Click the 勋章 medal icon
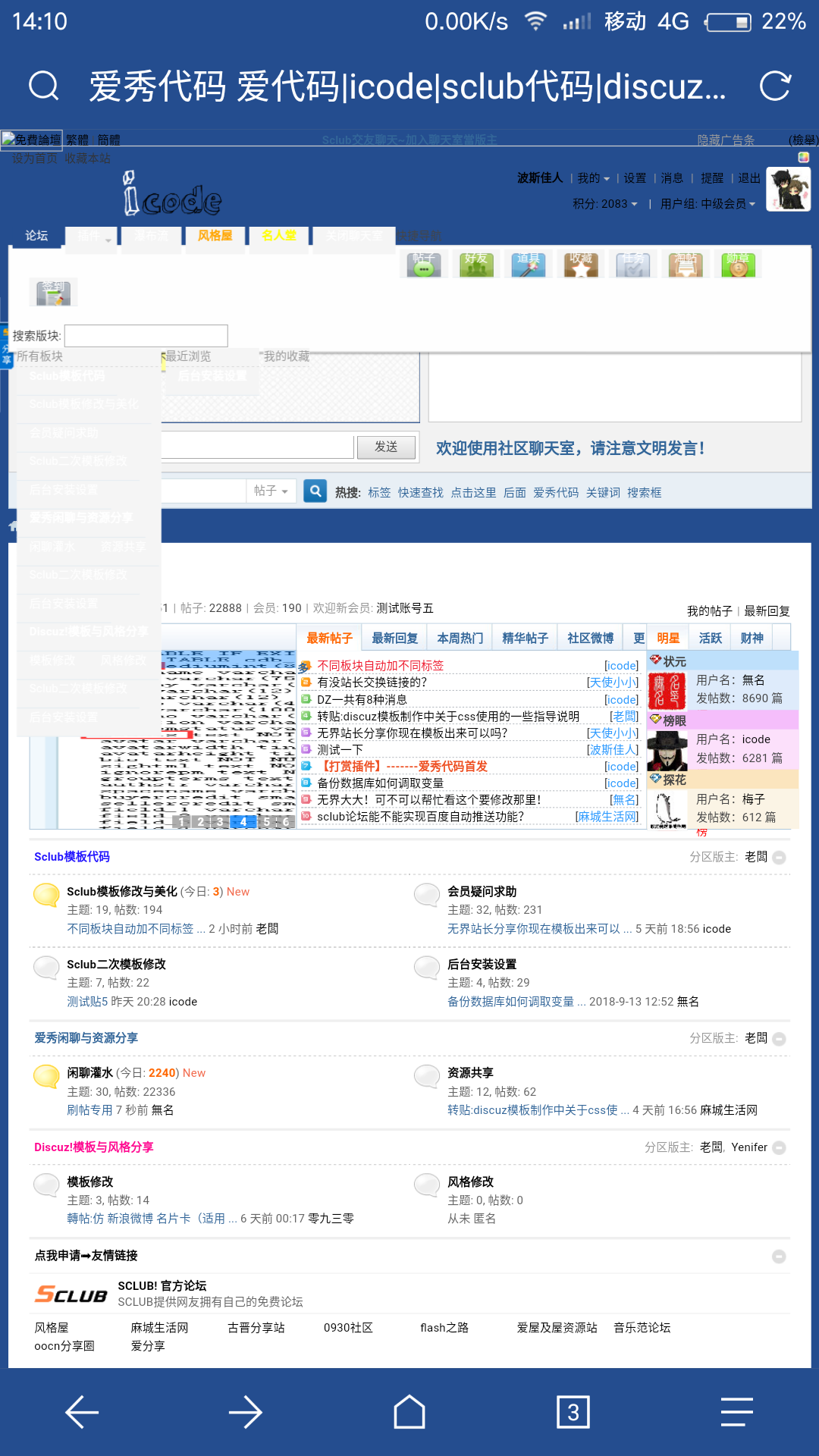The image size is (819, 1456). pos(738,265)
